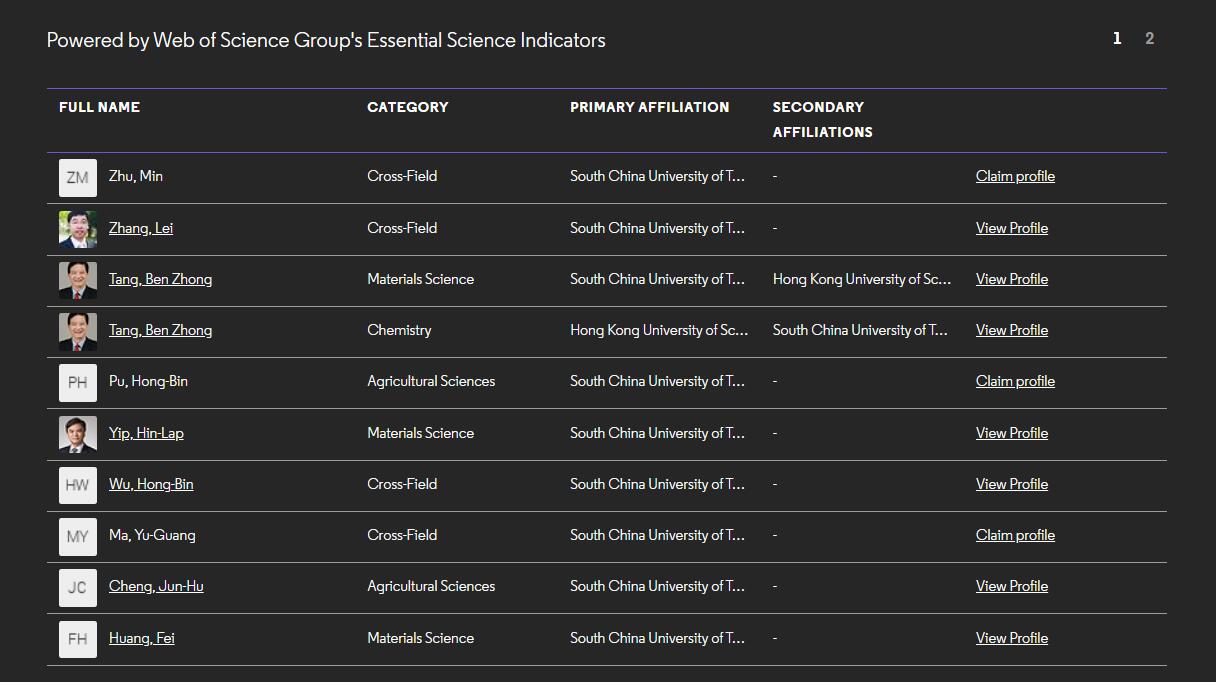Screen dimensions: 1216x682
Task: Click Wu, Hong-Bin's HW avatar icon
Action: pyautogui.click(x=78, y=485)
